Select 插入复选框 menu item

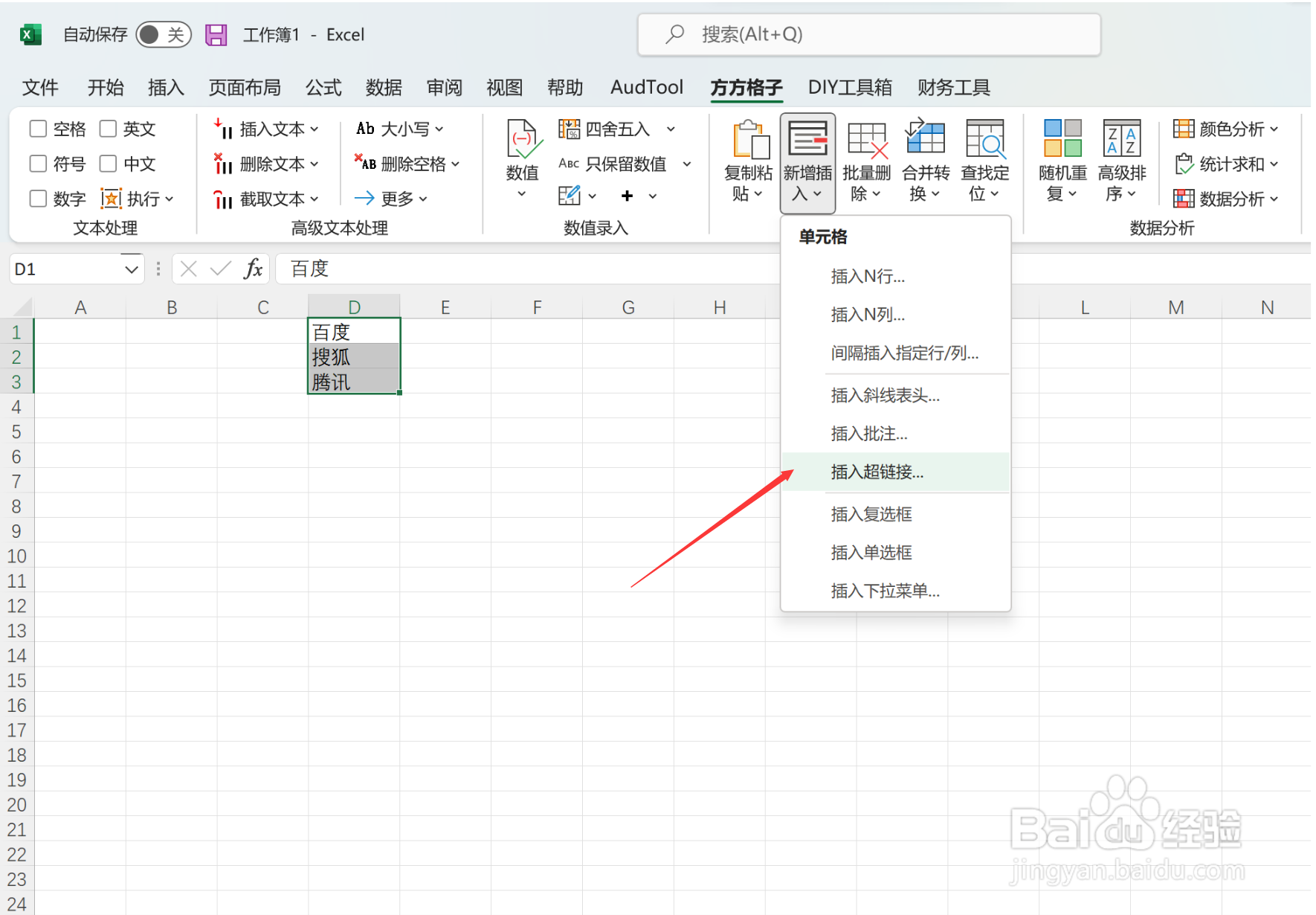[x=895, y=514]
